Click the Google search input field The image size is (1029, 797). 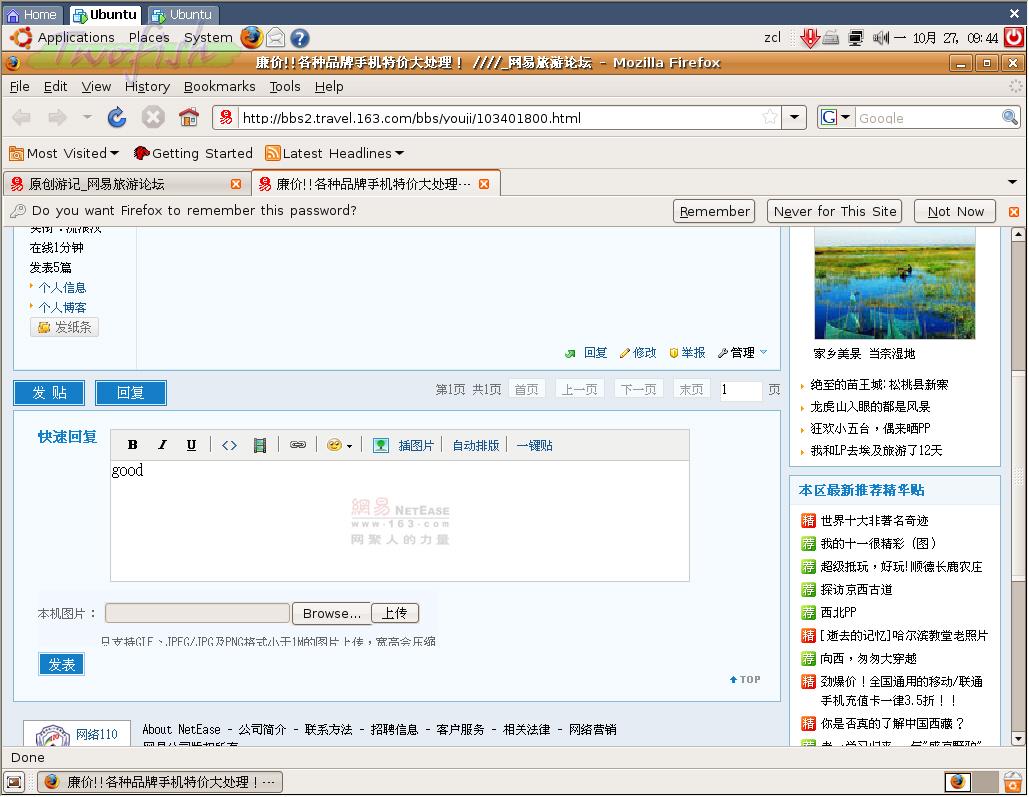click(x=928, y=118)
